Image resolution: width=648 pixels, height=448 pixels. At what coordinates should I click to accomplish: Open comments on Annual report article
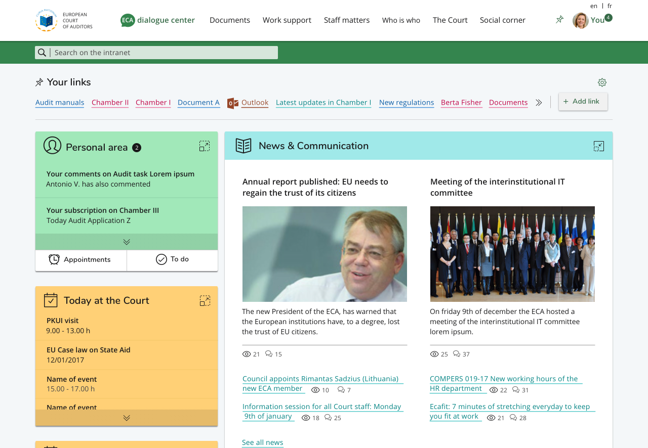click(269, 354)
